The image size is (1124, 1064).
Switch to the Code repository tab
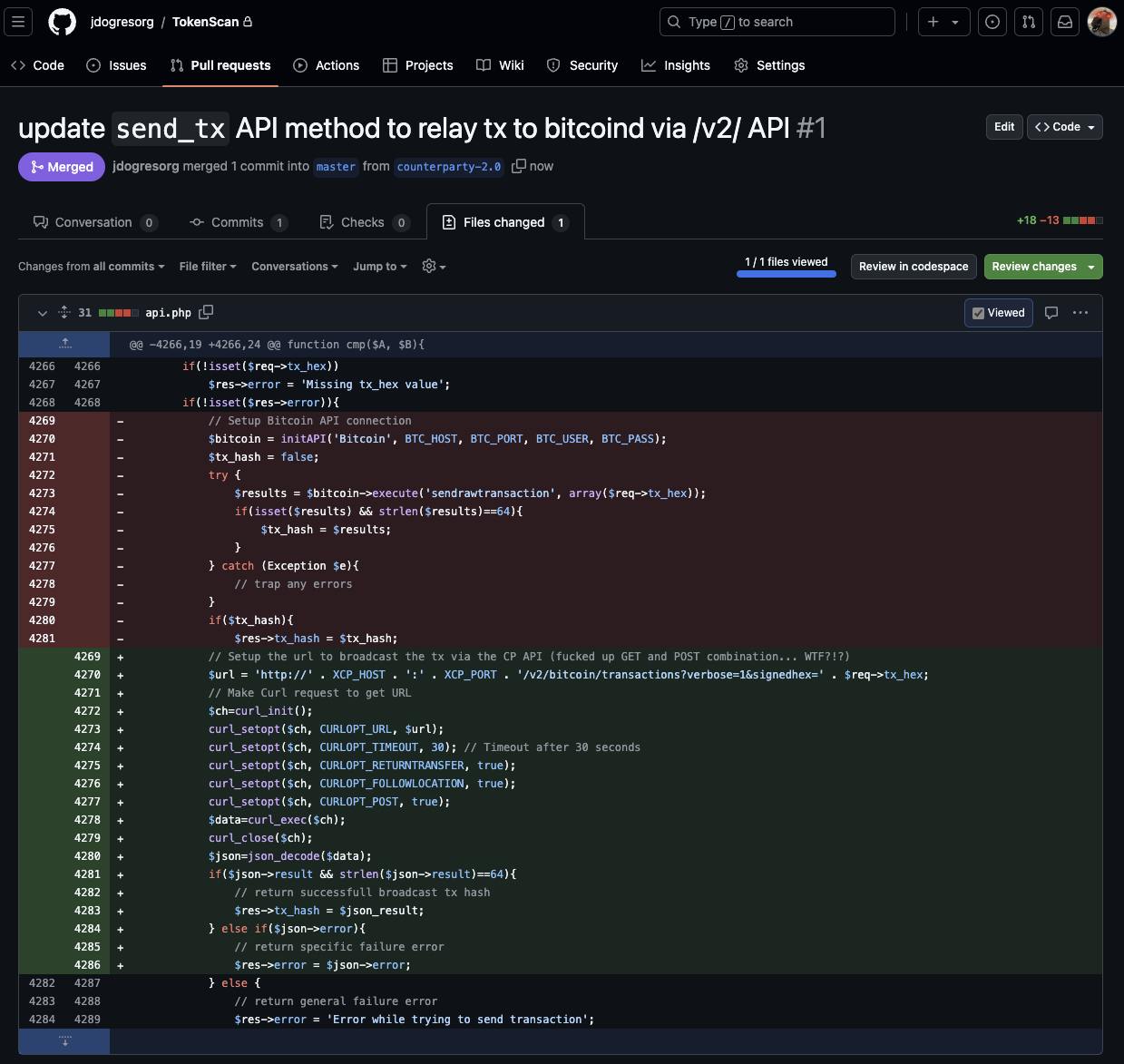(x=37, y=65)
